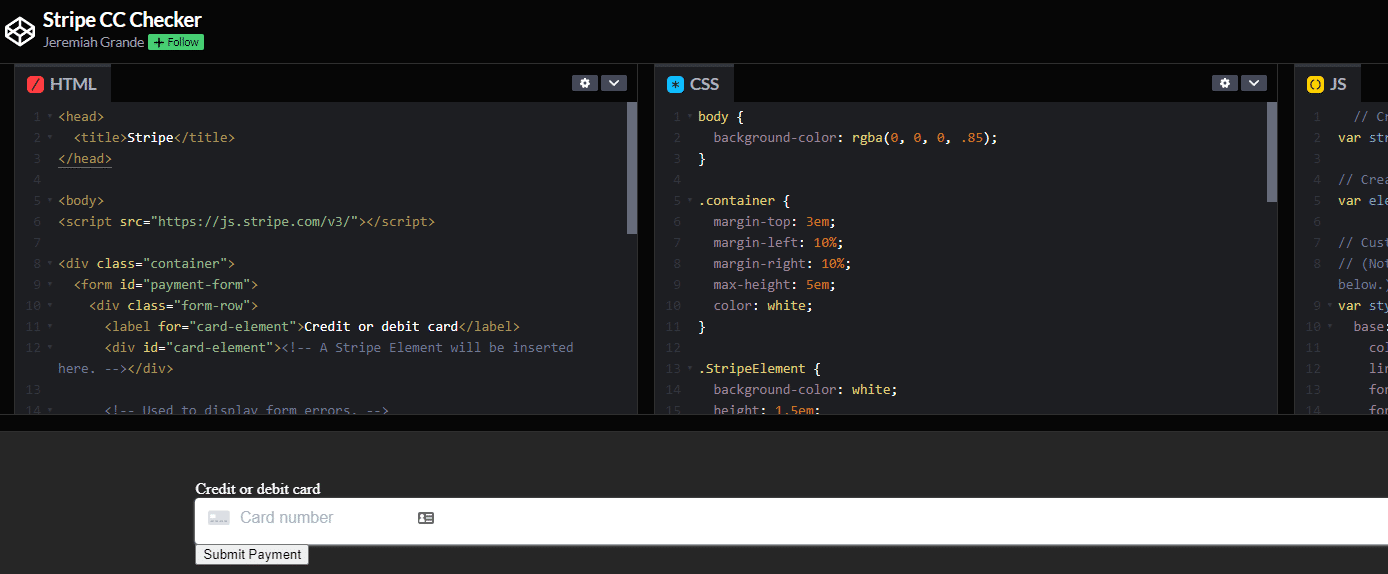Screen dimensions: 1388x574
Task: Open HTML editor settings gear
Action: pyautogui.click(x=585, y=83)
